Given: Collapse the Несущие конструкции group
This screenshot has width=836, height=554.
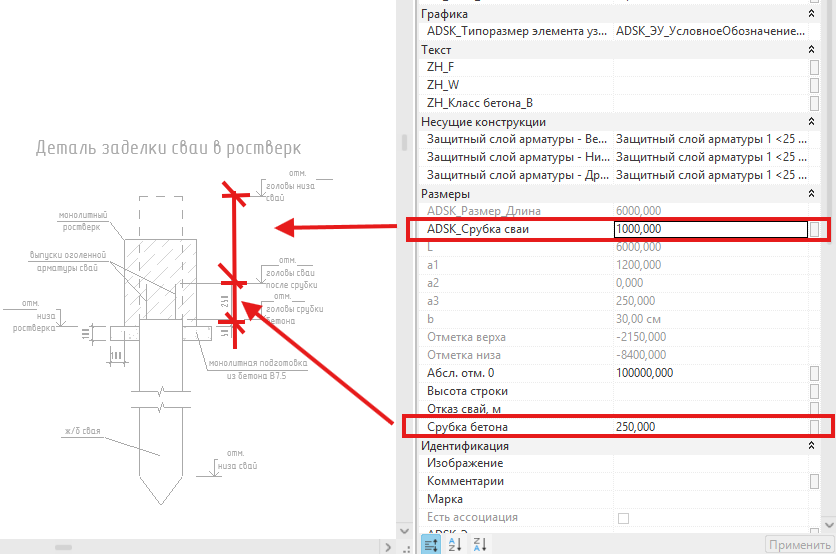Looking at the screenshot, I should [811, 122].
